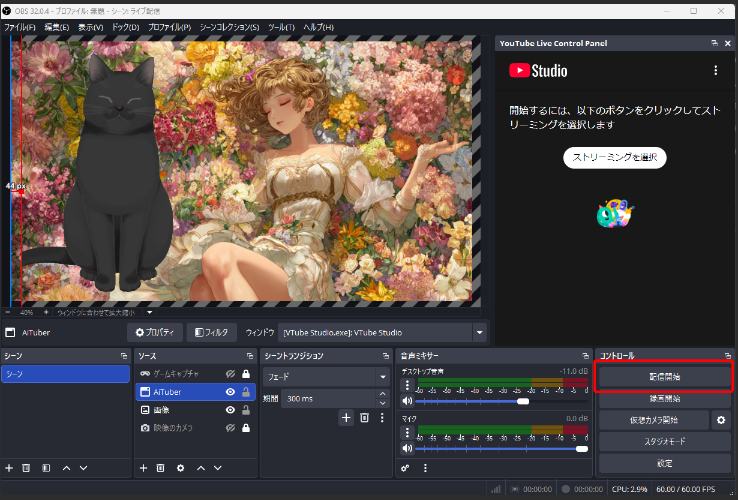Open the three-dot menu for mic audio
738x500 pixels.
tap(406, 433)
